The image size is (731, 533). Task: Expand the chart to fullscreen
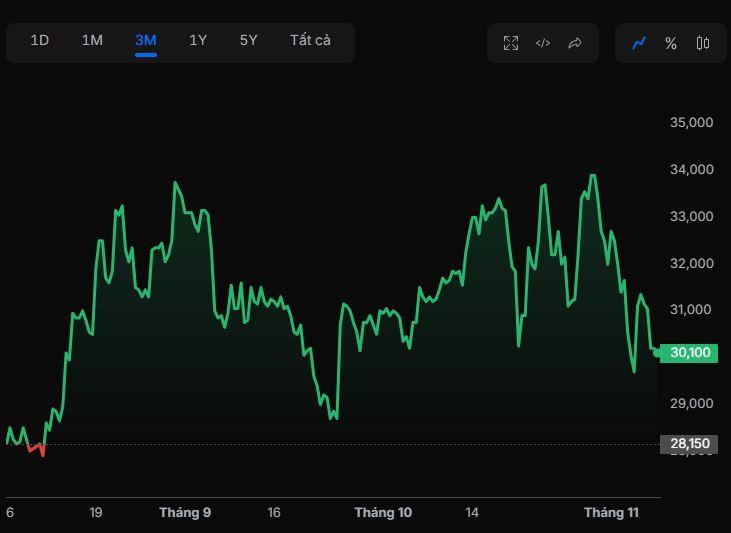pyautogui.click(x=511, y=43)
